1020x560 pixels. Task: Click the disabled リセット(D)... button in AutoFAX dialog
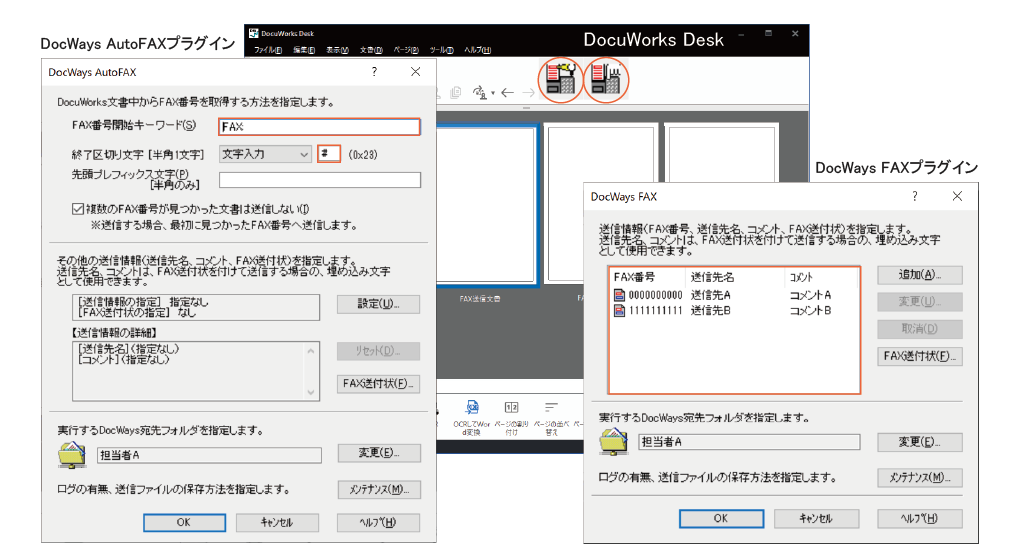coord(378,351)
